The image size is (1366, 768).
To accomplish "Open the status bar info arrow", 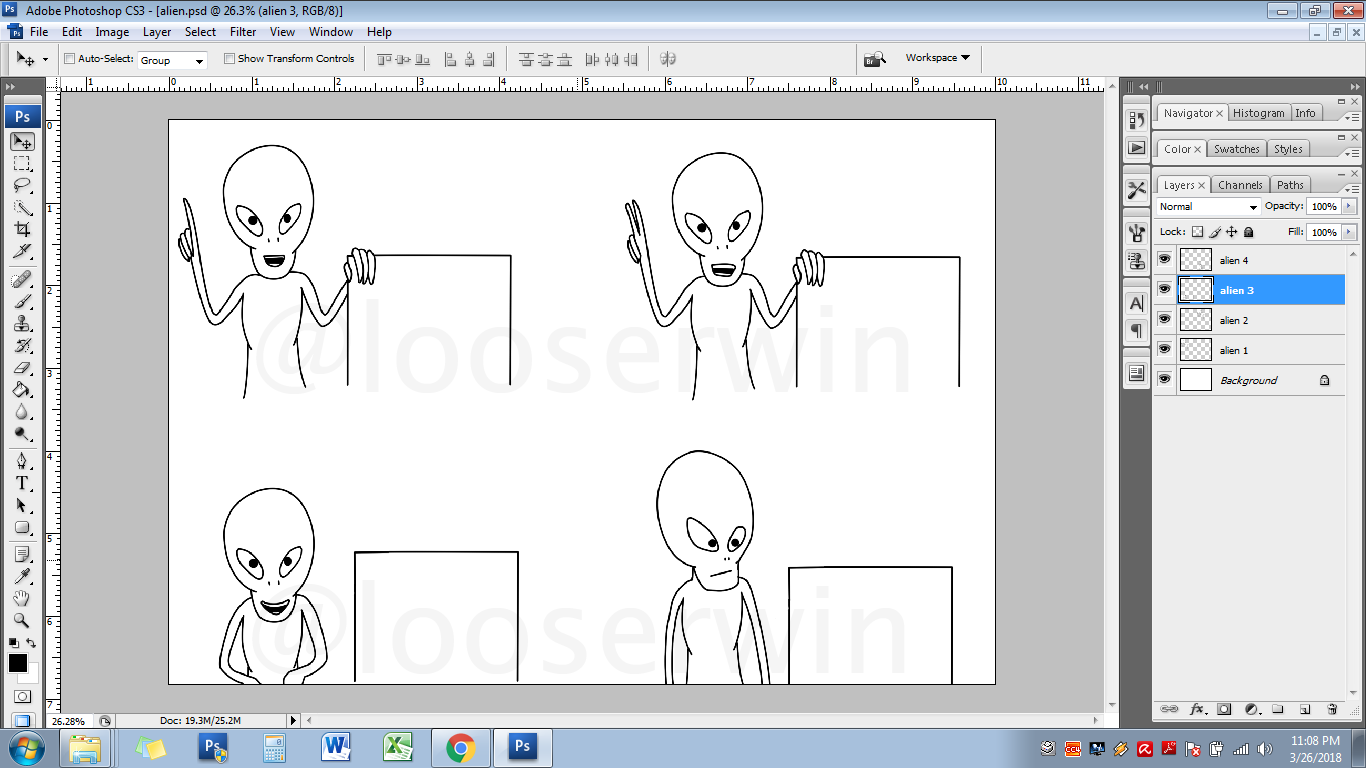I will coord(293,720).
